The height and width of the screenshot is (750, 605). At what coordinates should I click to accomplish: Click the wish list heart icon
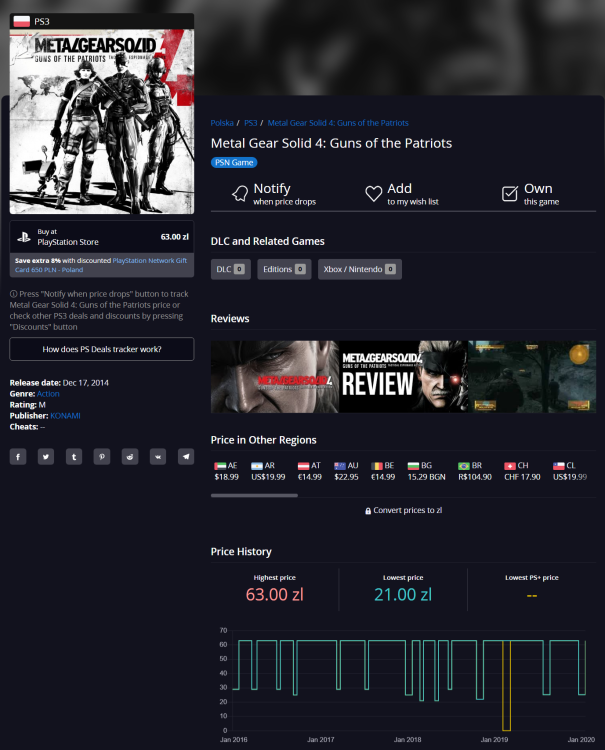[x=374, y=193]
